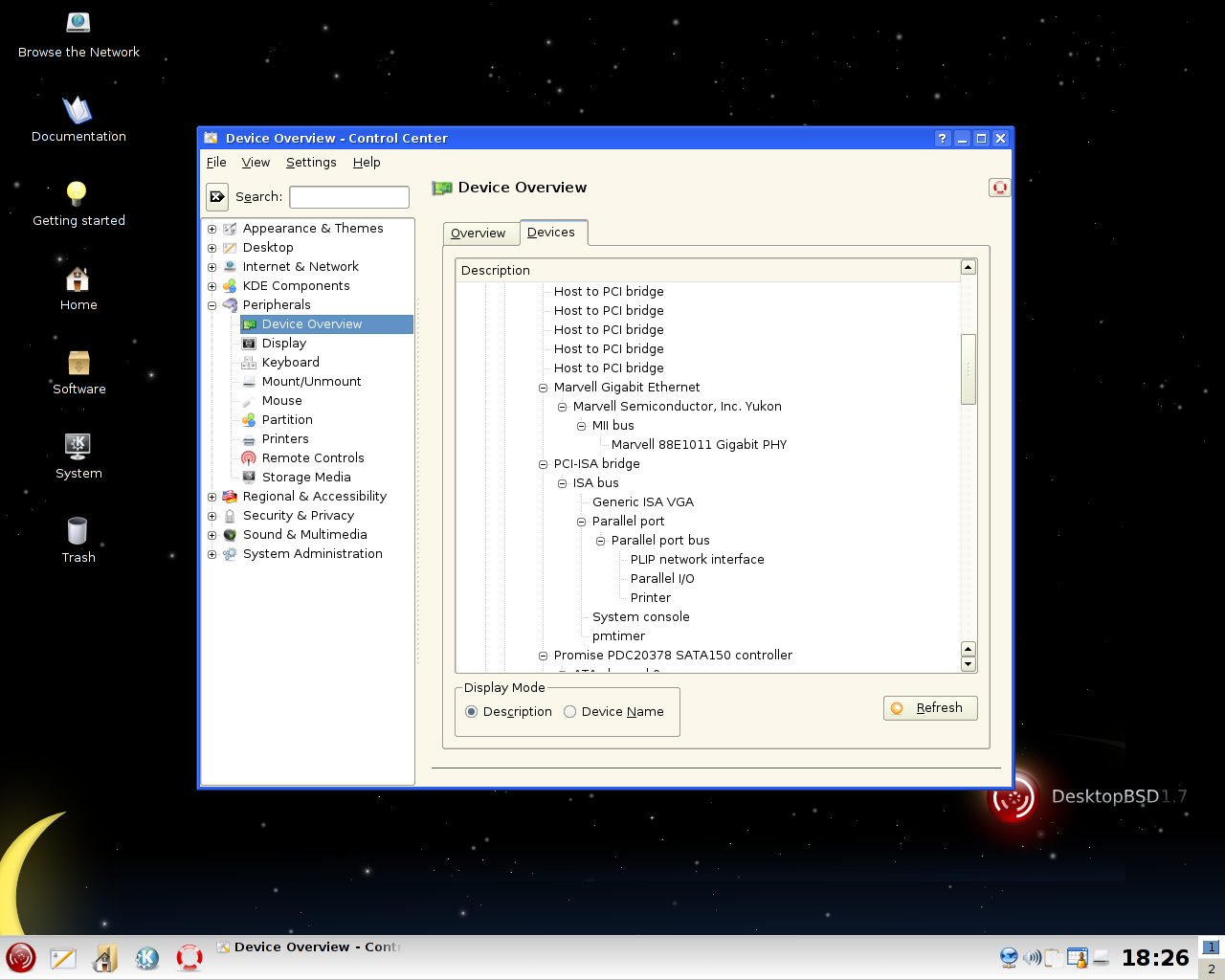Image resolution: width=1225 pixels, height=980 pixels.
Task: Collapse the ISA bus node
Action: pyautogui.click(x=562, y=483)
